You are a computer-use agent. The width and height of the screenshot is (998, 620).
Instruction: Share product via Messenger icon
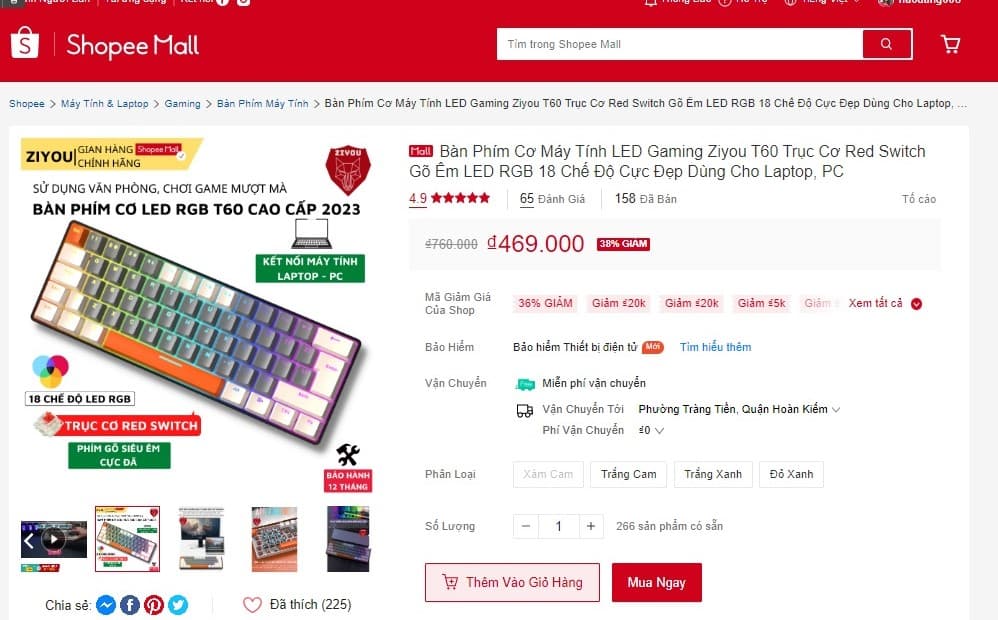[x=106, y=605]
